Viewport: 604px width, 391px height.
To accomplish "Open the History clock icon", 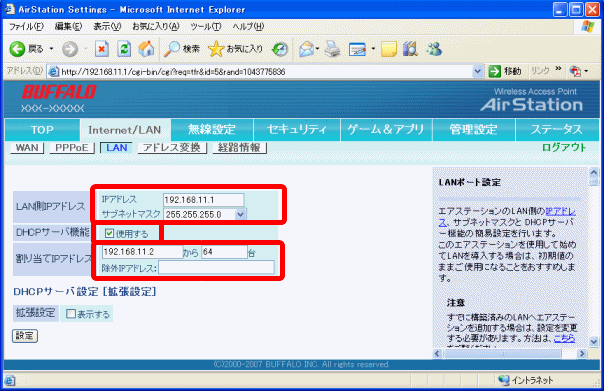I will pyautogui.click(x=280, y=49).
